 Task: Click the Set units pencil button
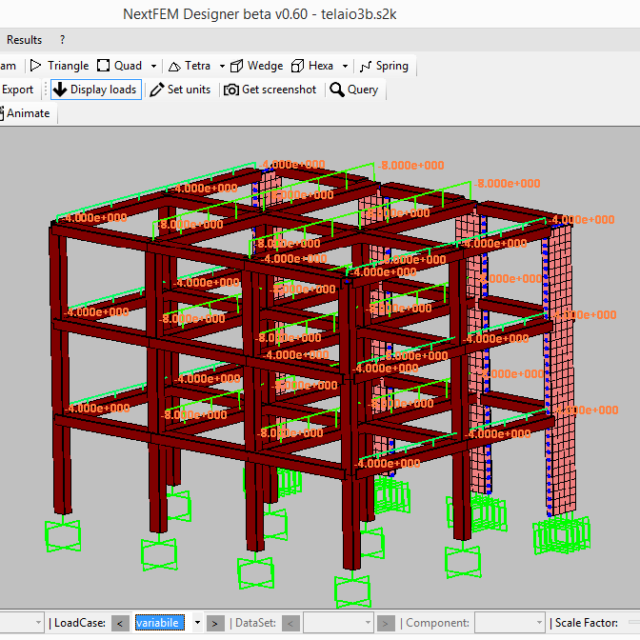click(180, 89)
